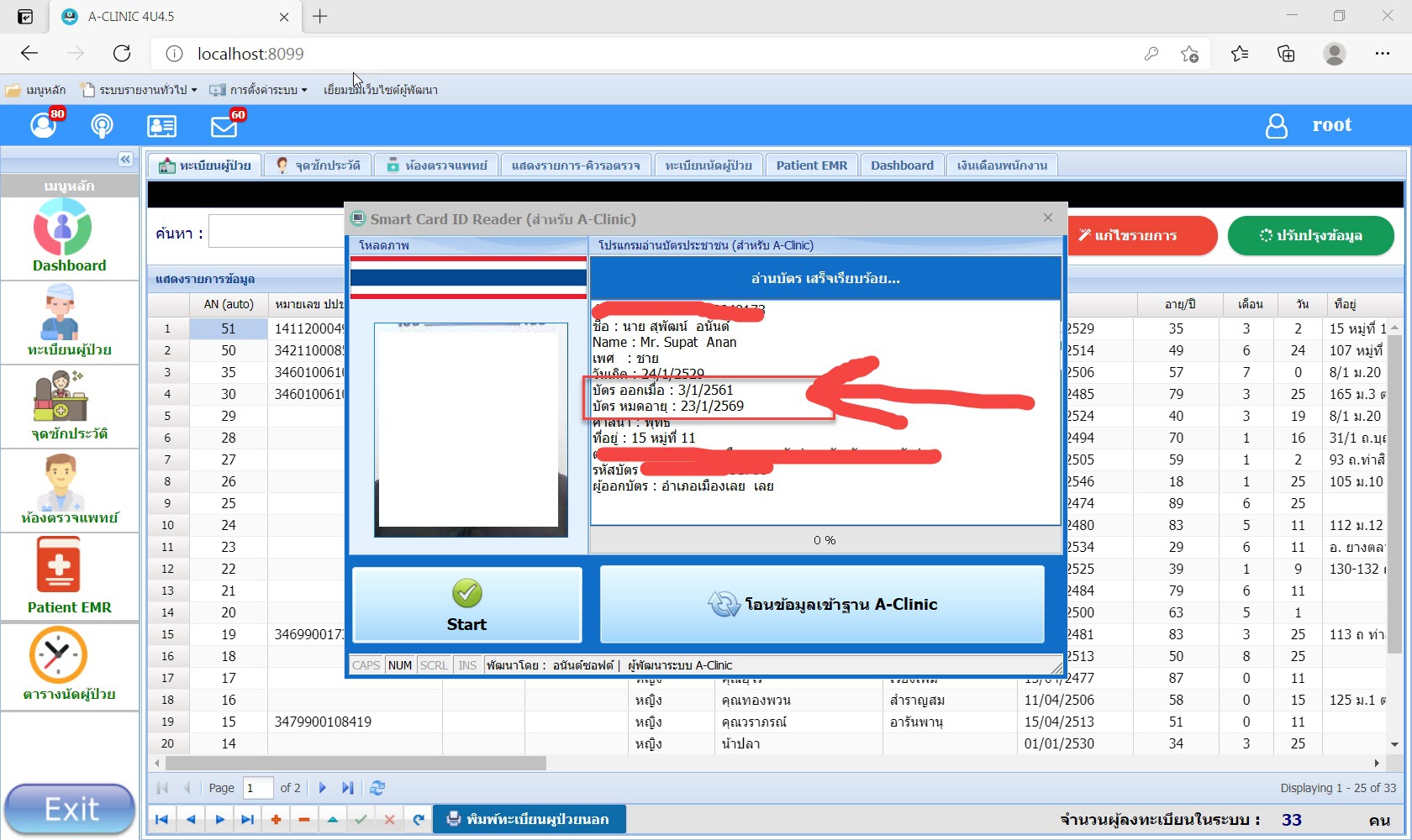This screenshot has width=1412, height=840.
Task: Open the Dashboard icon in the sidebar
Action: 63,228
